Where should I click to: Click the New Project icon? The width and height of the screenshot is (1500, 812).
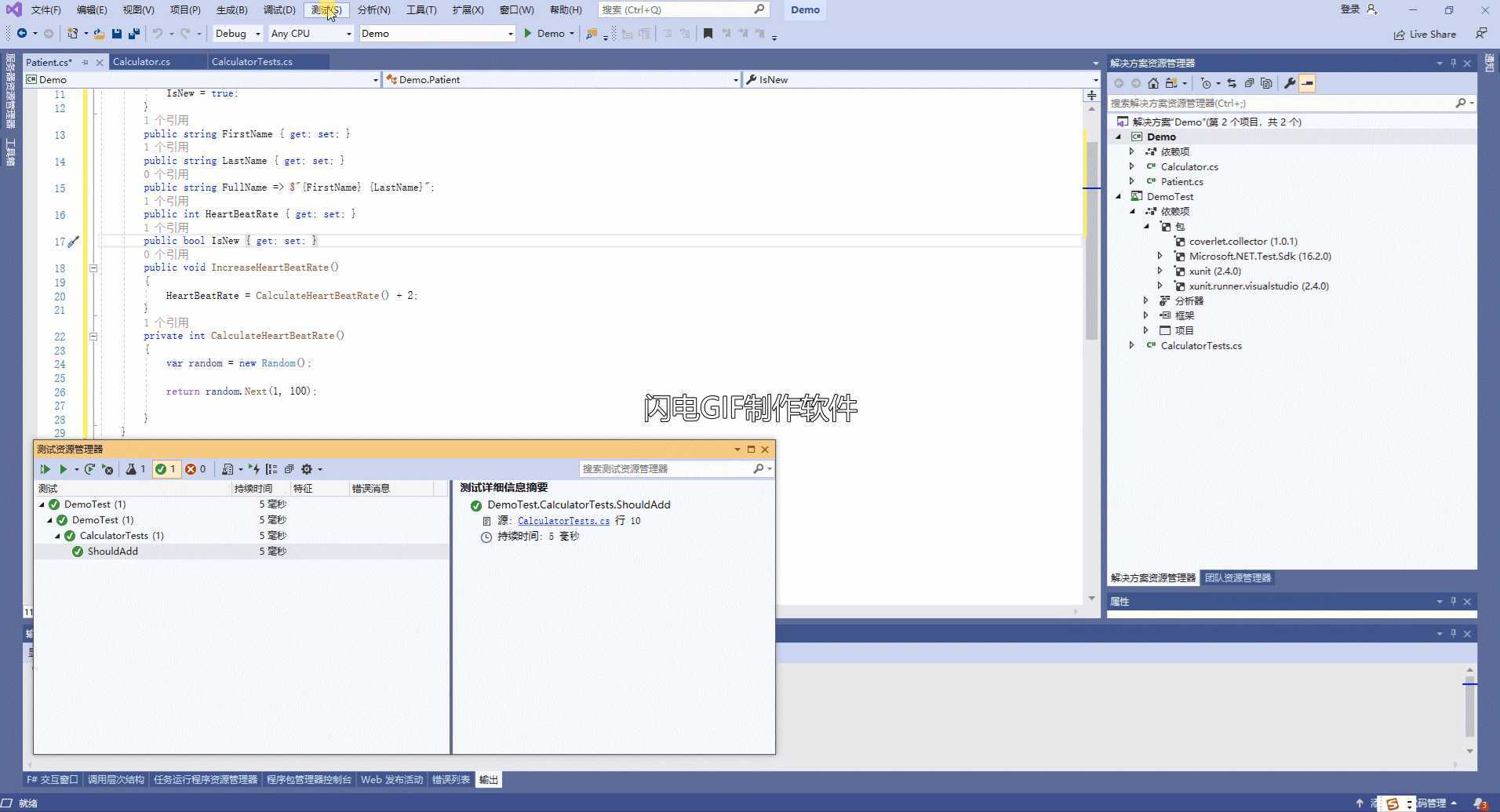point(73,34)
